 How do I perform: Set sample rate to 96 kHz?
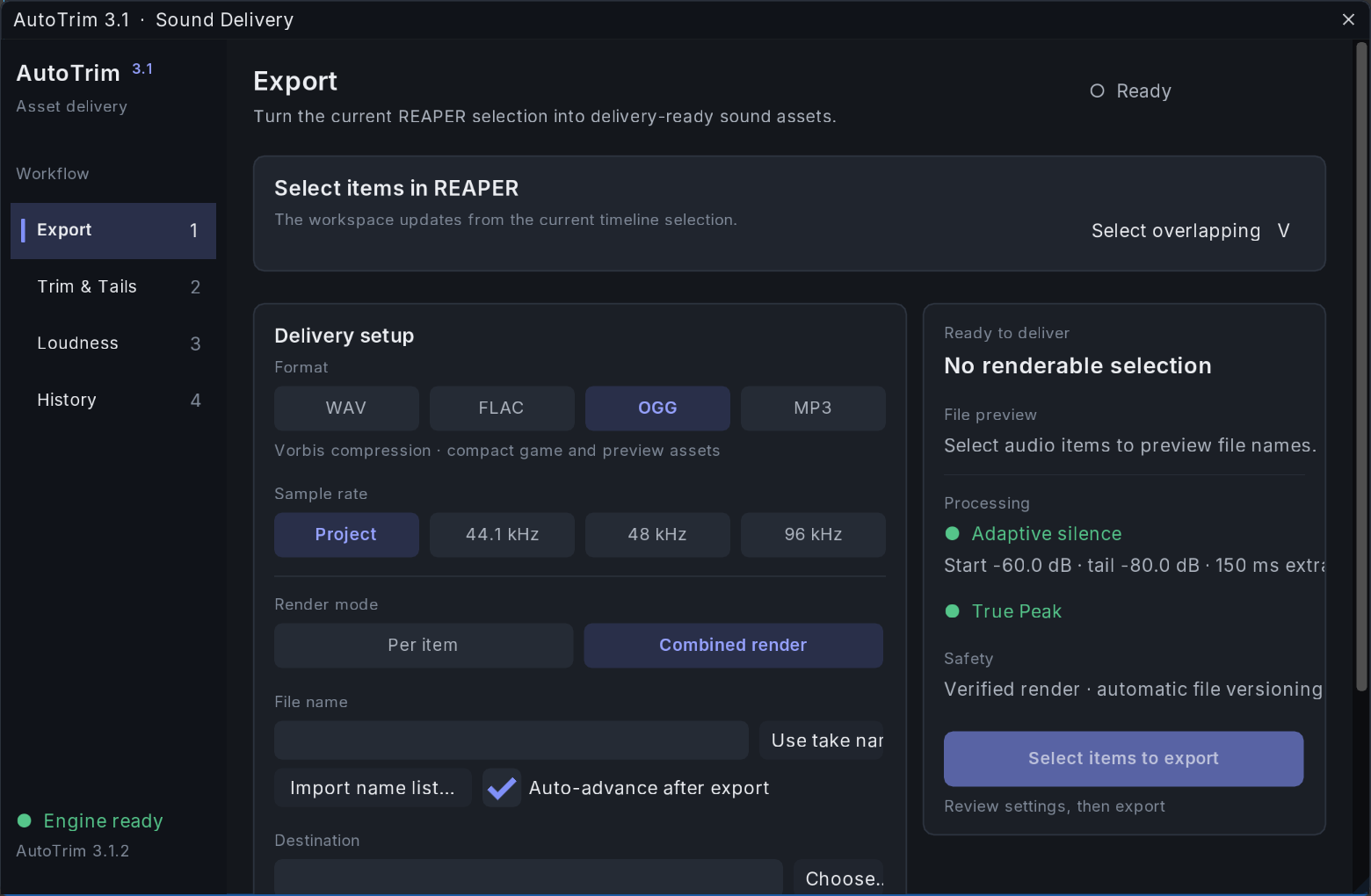pyautogui.click(x=813, y=535)
